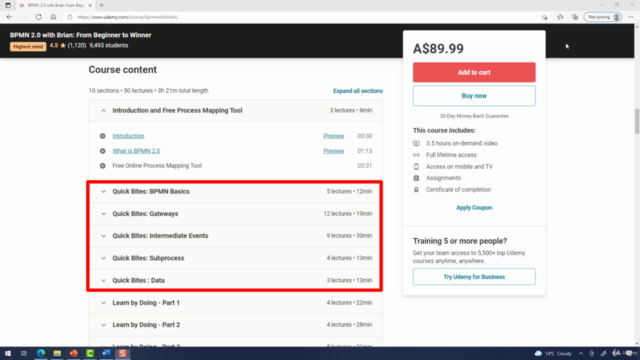Click the Assignments icon
Viewport: 640px width, 360px height.
[416, 178]
